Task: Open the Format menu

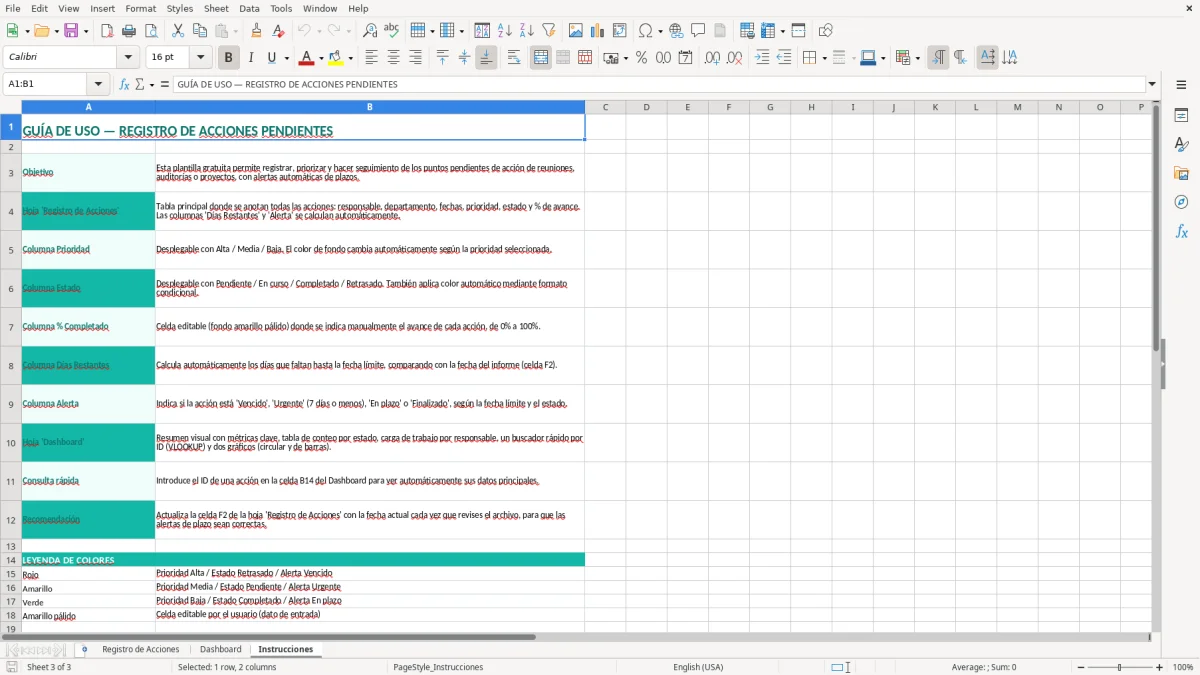Action: click(140, 8)
